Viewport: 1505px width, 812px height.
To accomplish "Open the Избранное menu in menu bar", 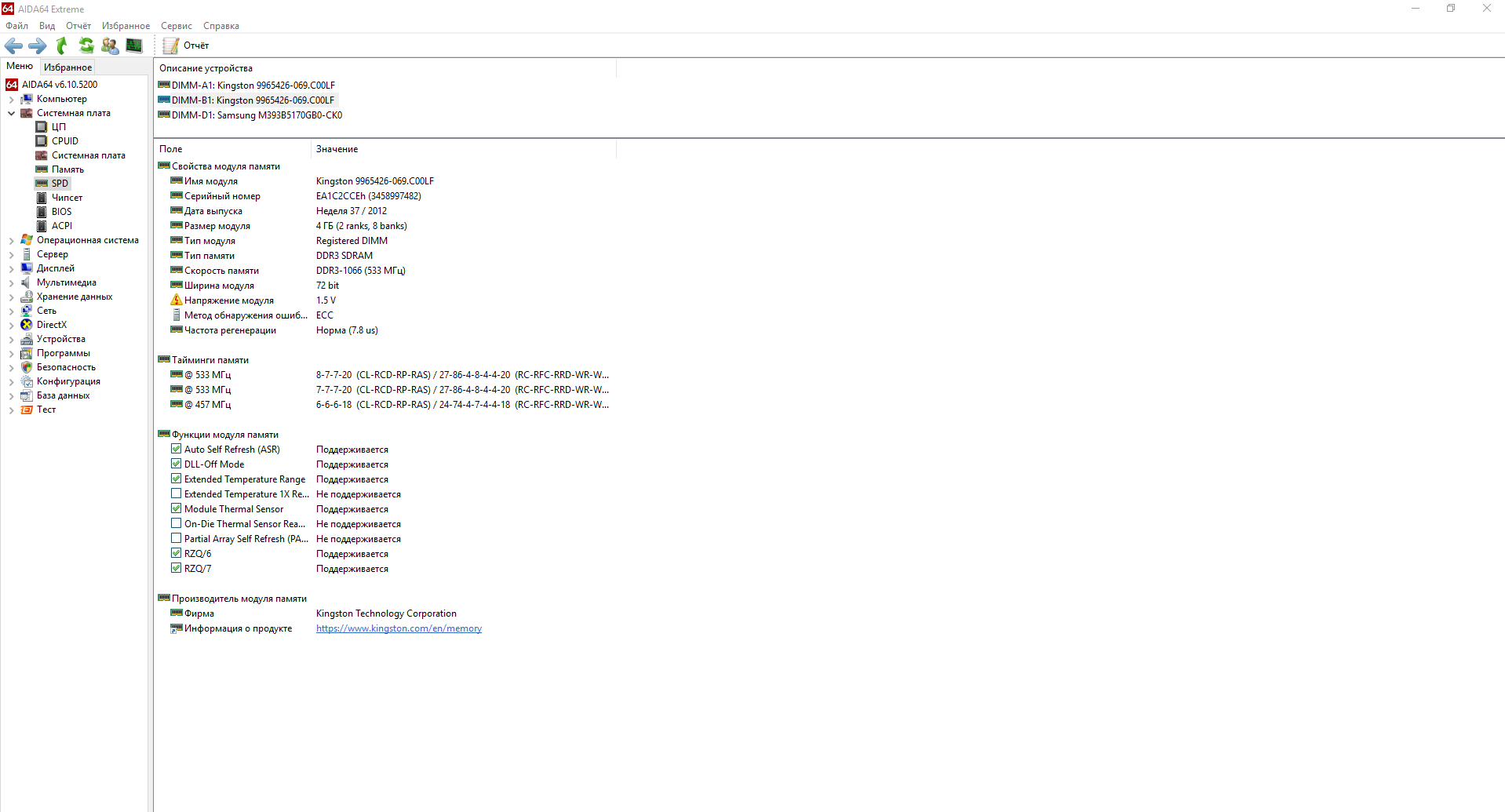I will (x=126, y=26).
